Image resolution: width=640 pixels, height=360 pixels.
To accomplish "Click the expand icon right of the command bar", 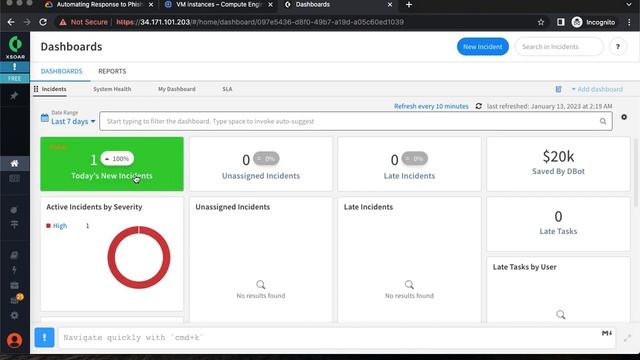I will [627, 338].
